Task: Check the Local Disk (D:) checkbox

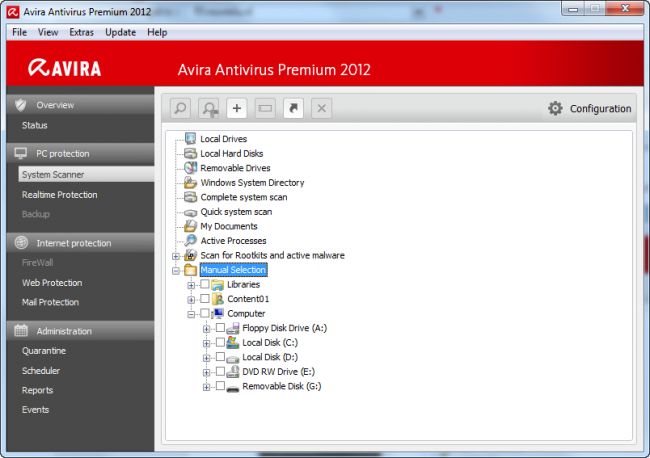Action: click(220, 357)
